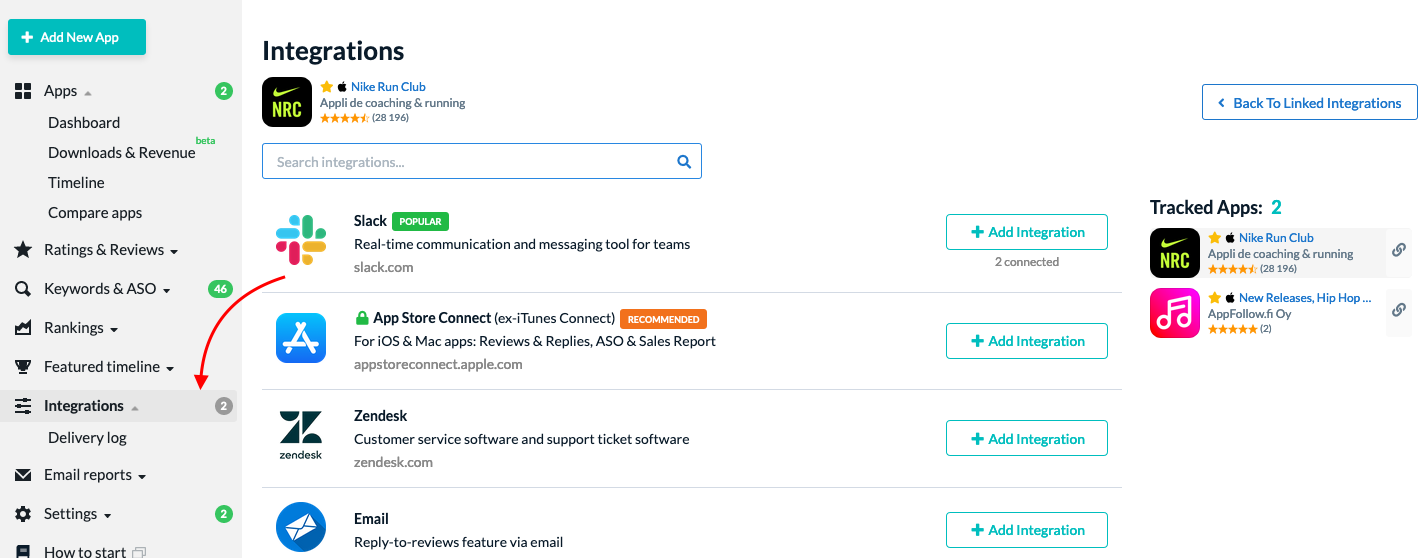
Task: Focus the Search integrations input field
Action: coord(482,161)
